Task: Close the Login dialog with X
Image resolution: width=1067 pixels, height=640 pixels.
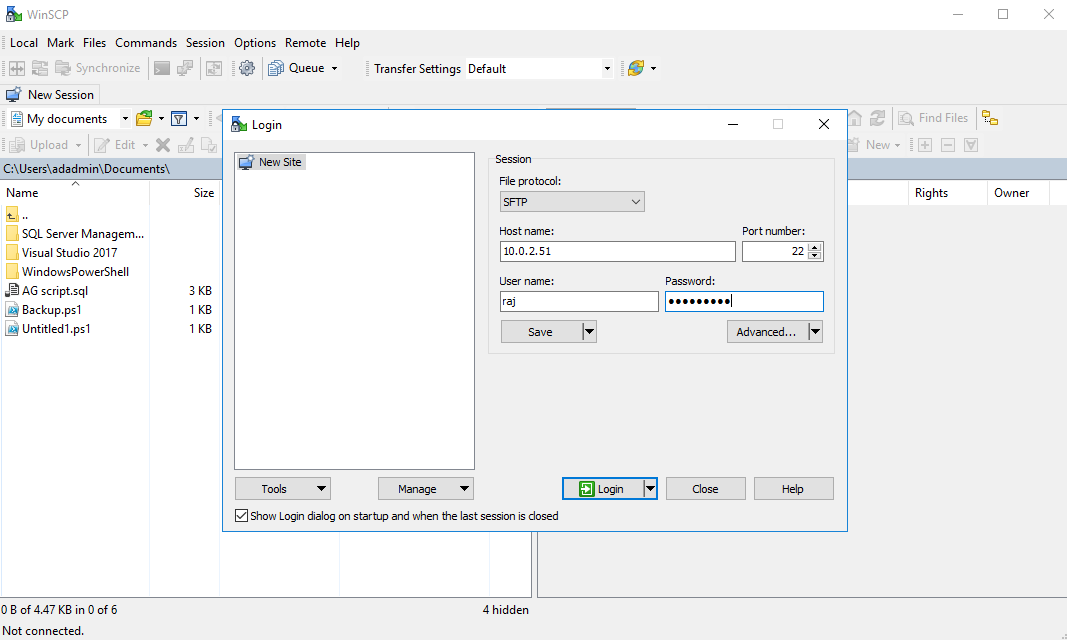Action: click(x=823, y=124)
